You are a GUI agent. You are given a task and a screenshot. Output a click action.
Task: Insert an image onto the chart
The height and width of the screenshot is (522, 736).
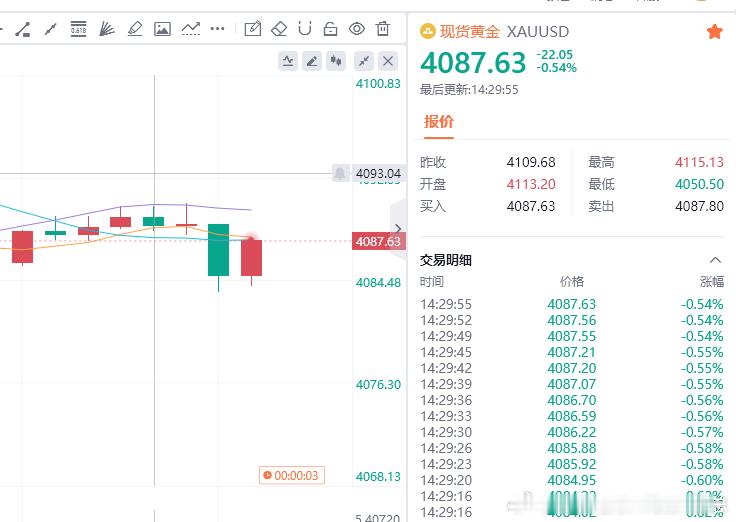(162, 29)
